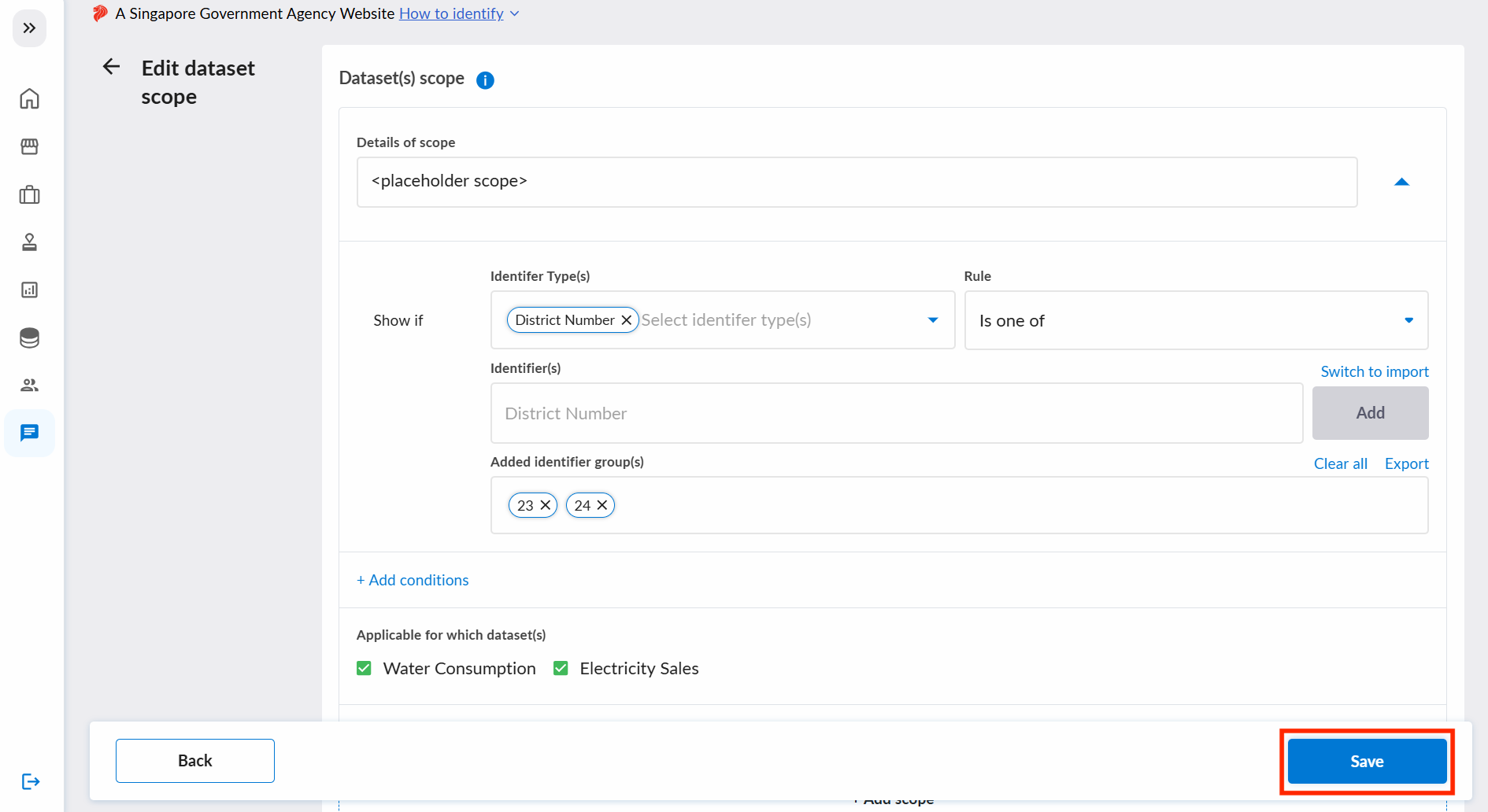Viewport: 1488px width, 812px height.
Task: Expand the How to identify chevron
Action: [515, 13]
